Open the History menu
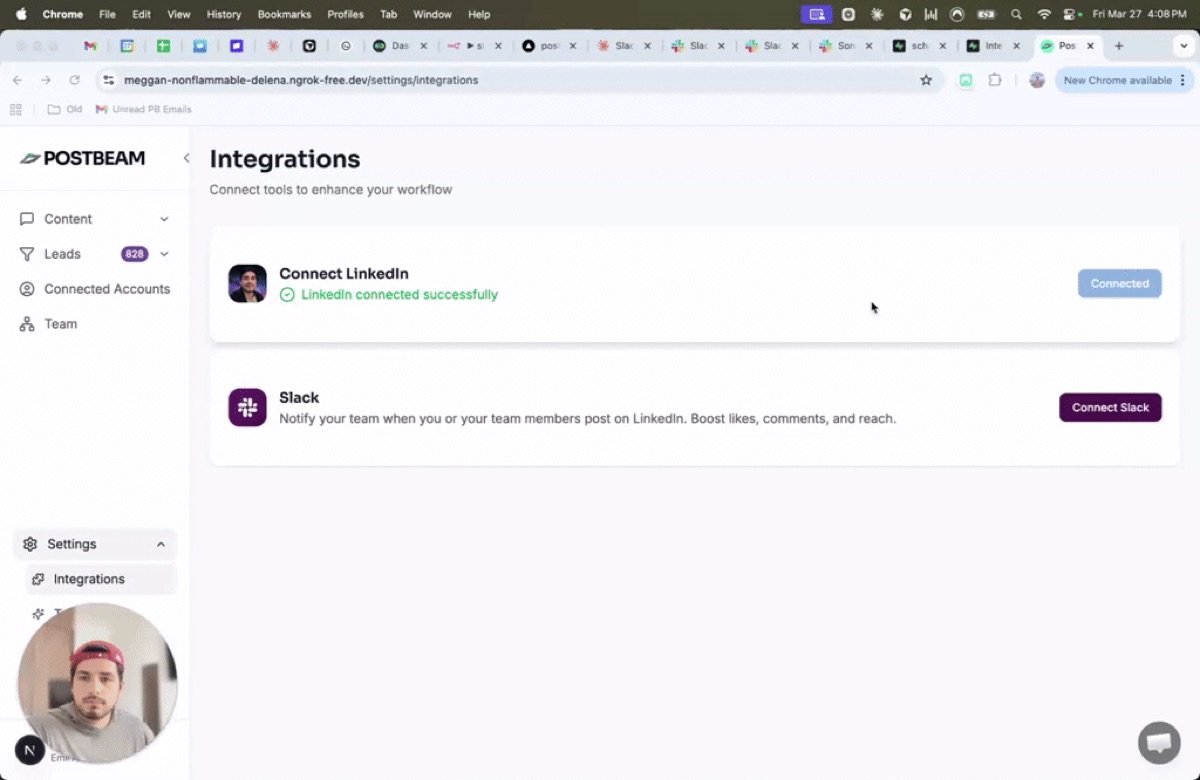This screenshot has width=1200, height=780. 224,14
